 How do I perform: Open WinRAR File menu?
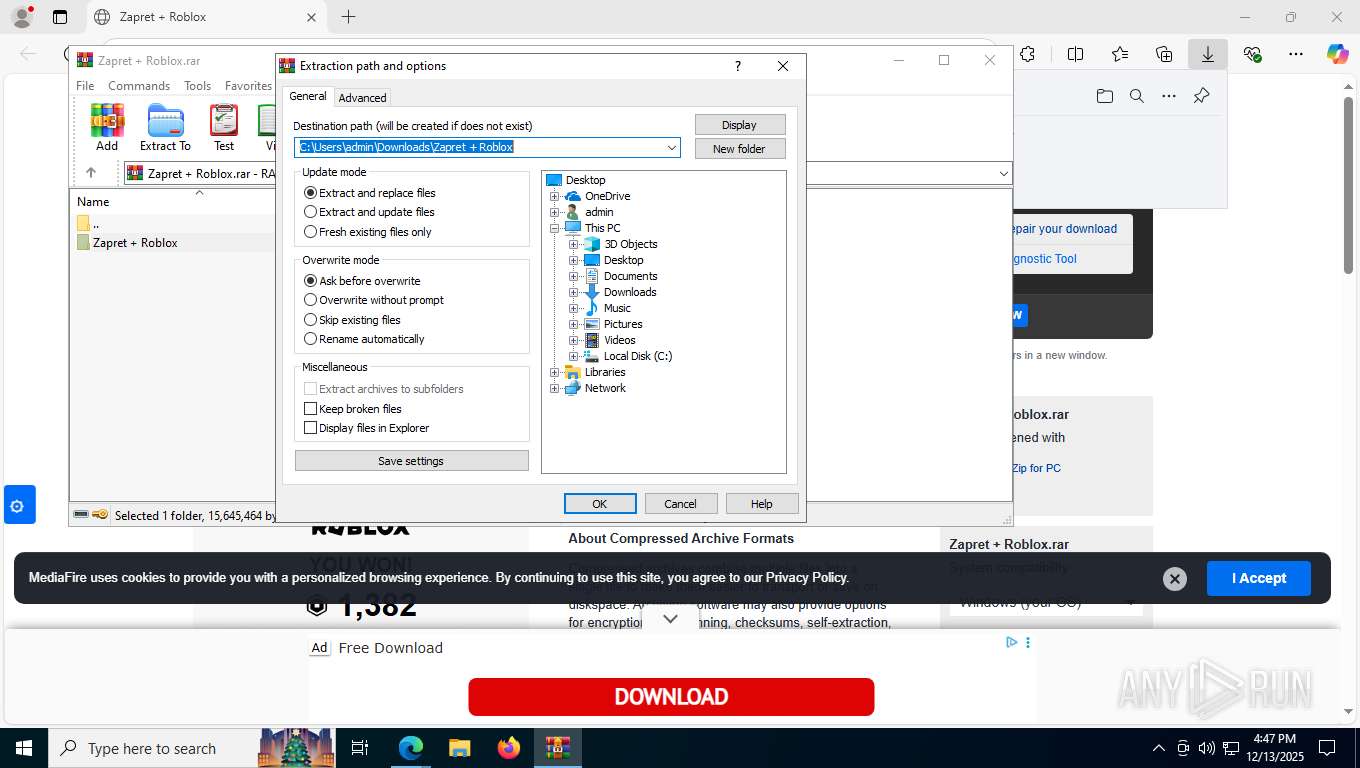coord(85,86)
